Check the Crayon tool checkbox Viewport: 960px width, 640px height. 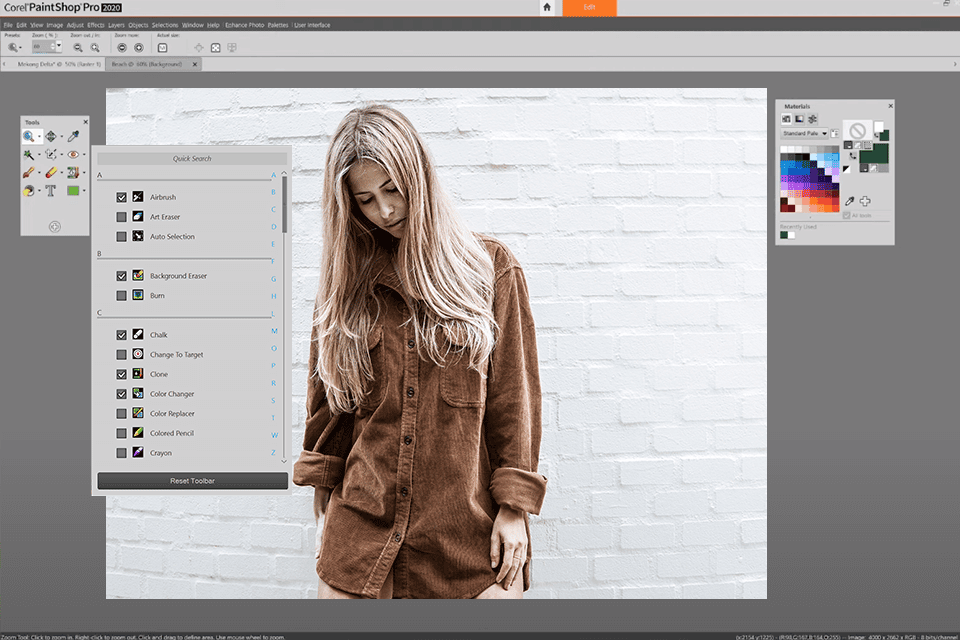click(x=121, y=453)
